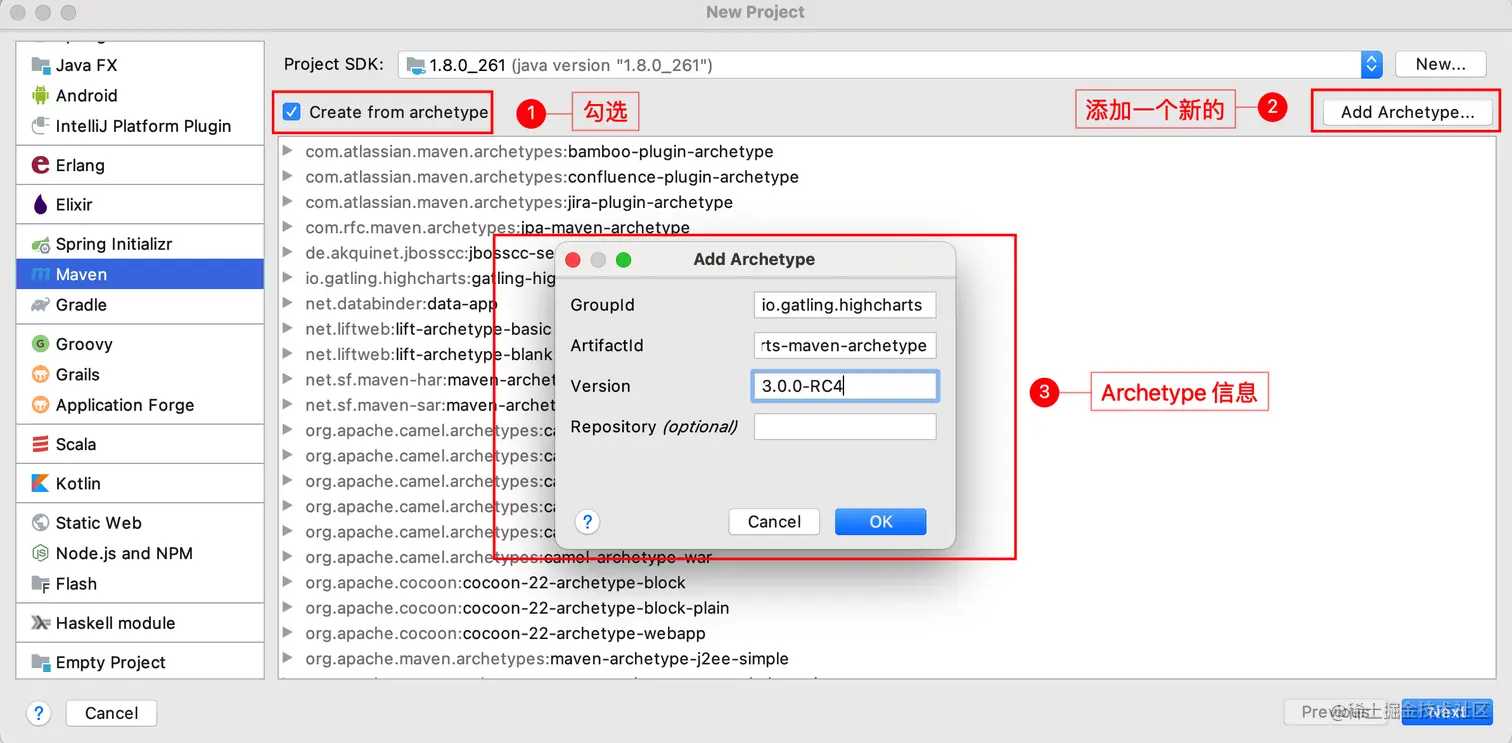Image resolution: width=1512 pixels, height=743 pixels.
Task: Choose the Empty Project option
Action: point(140,662)
